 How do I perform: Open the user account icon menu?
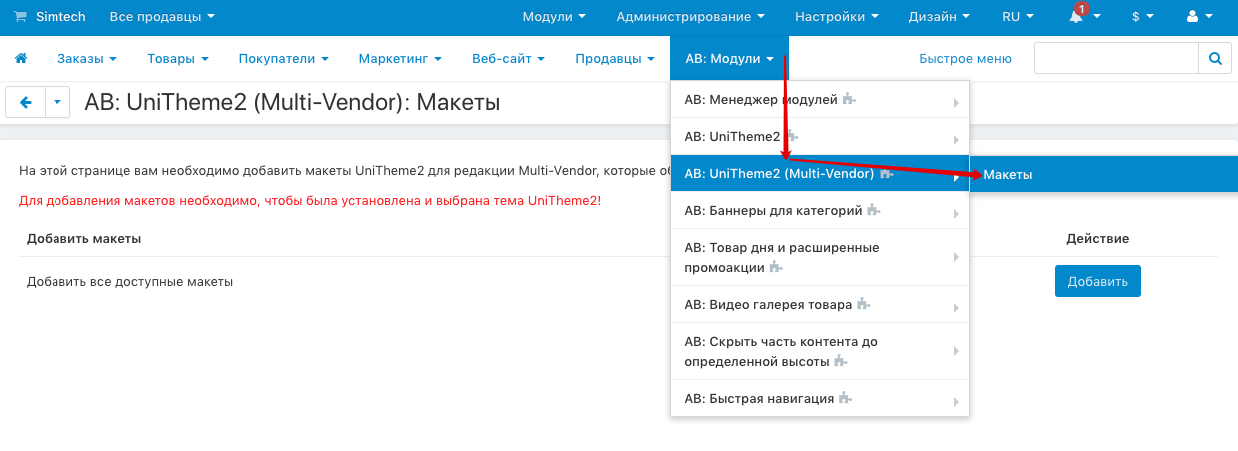1197,17
